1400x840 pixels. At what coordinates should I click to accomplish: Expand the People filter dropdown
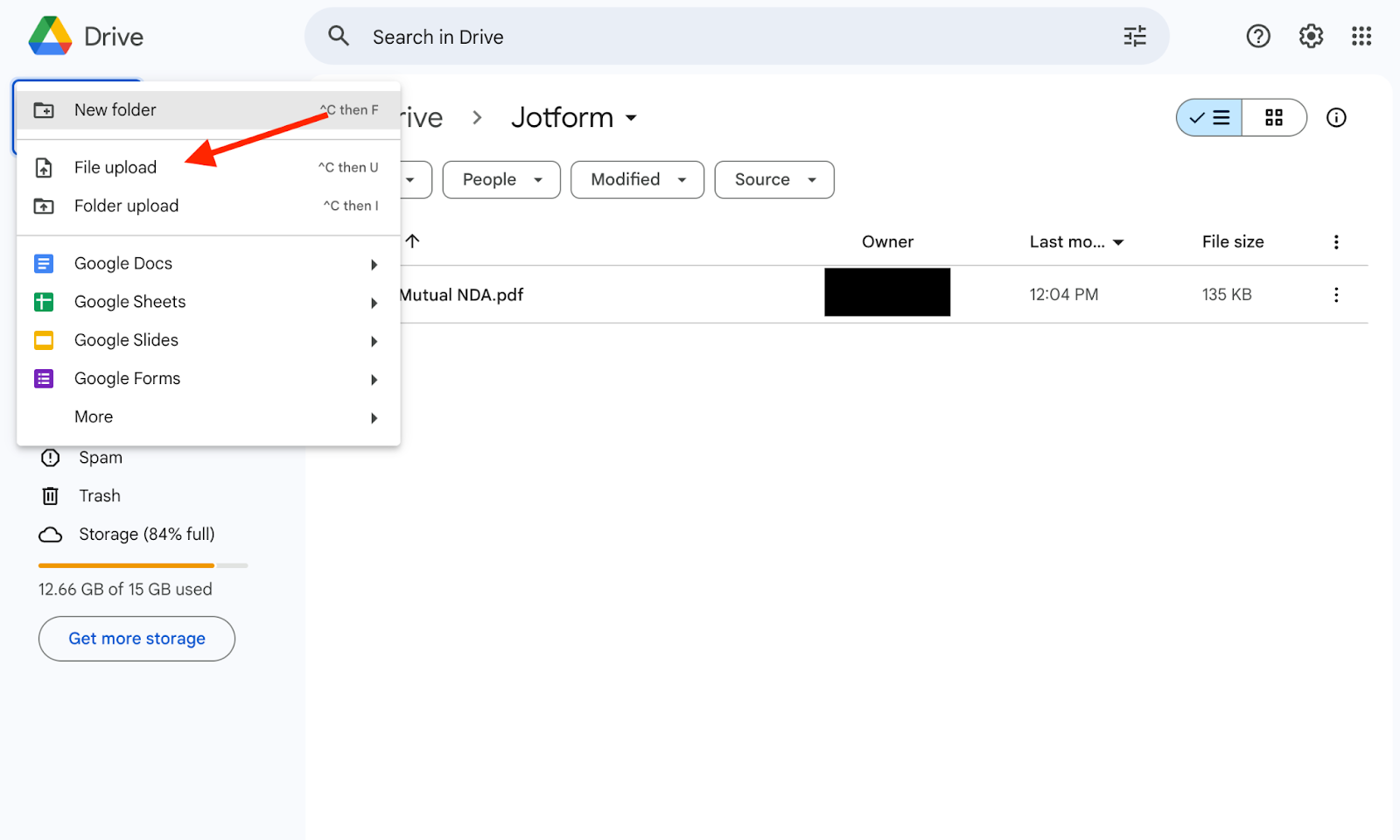tap(500, 179)
